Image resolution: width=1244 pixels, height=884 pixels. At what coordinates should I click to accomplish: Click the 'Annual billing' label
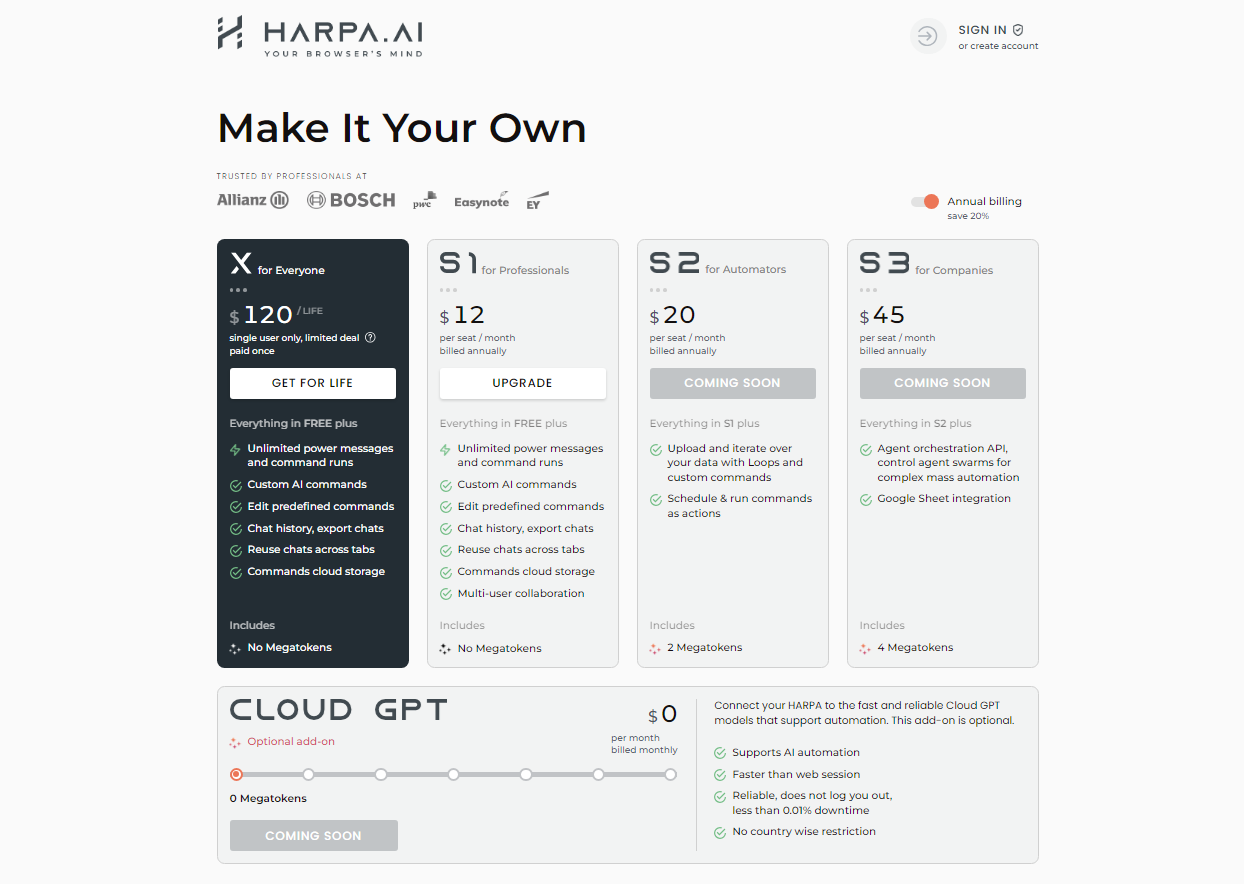point(985,201)
